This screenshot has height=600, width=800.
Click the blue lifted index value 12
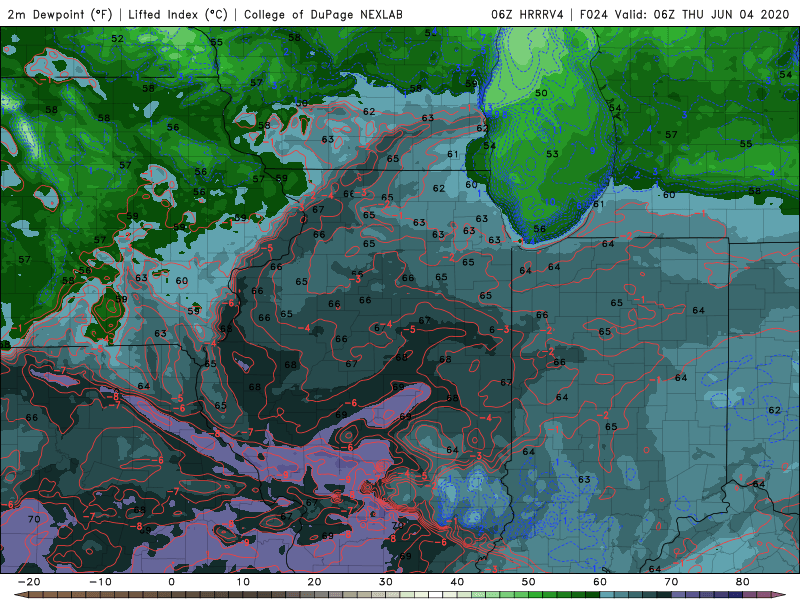[536, 111]
